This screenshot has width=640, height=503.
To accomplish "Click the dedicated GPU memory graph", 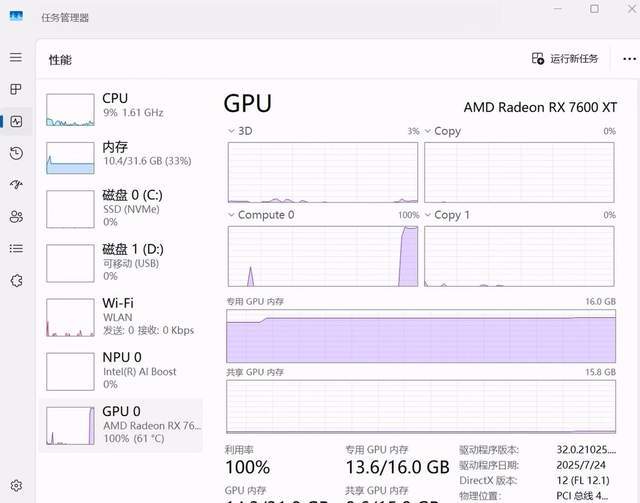I will coord(421,336).
